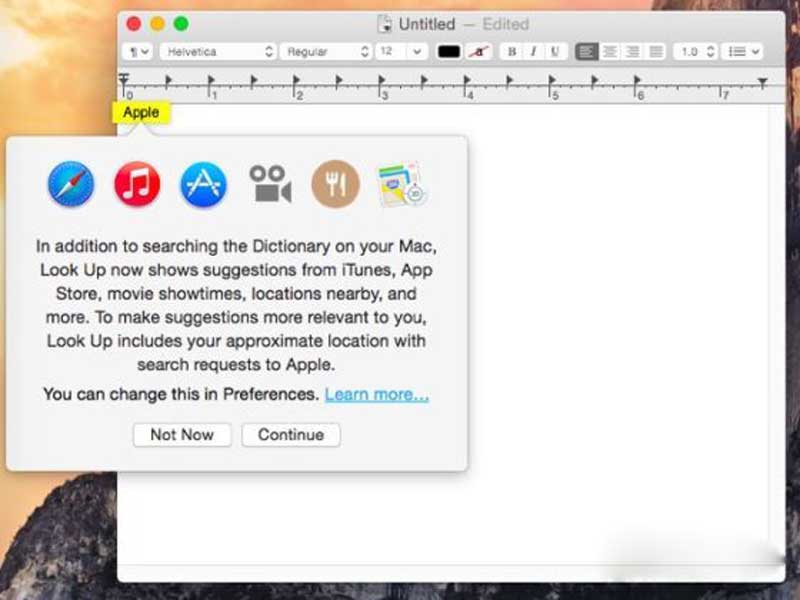This screenshot has height=600, width=800.
Task: Click the Continue button
Action: pyautogui.click(x=291, y=435)
